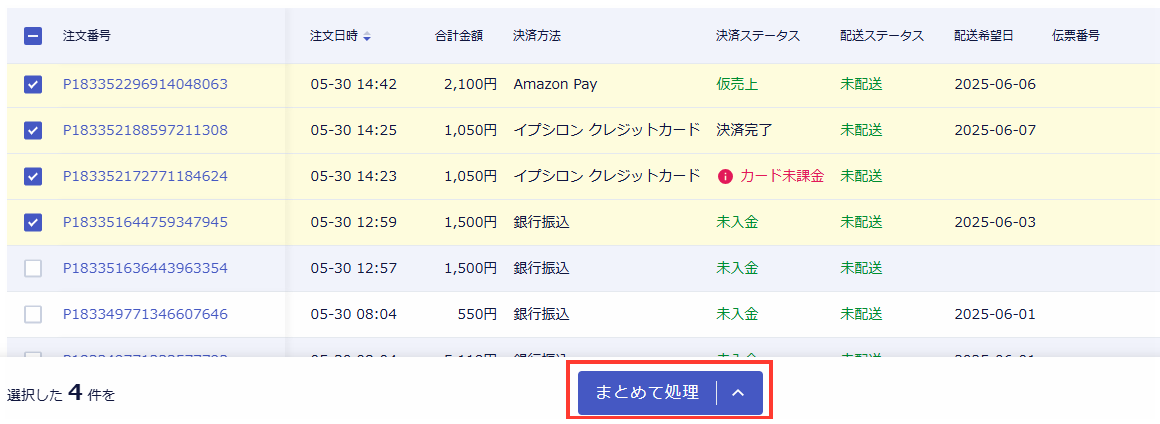Uncheck order P183352188597211308 checkbox
Image resolution: width=1160 pixels, height=424 pixels.
coord(33,130)
